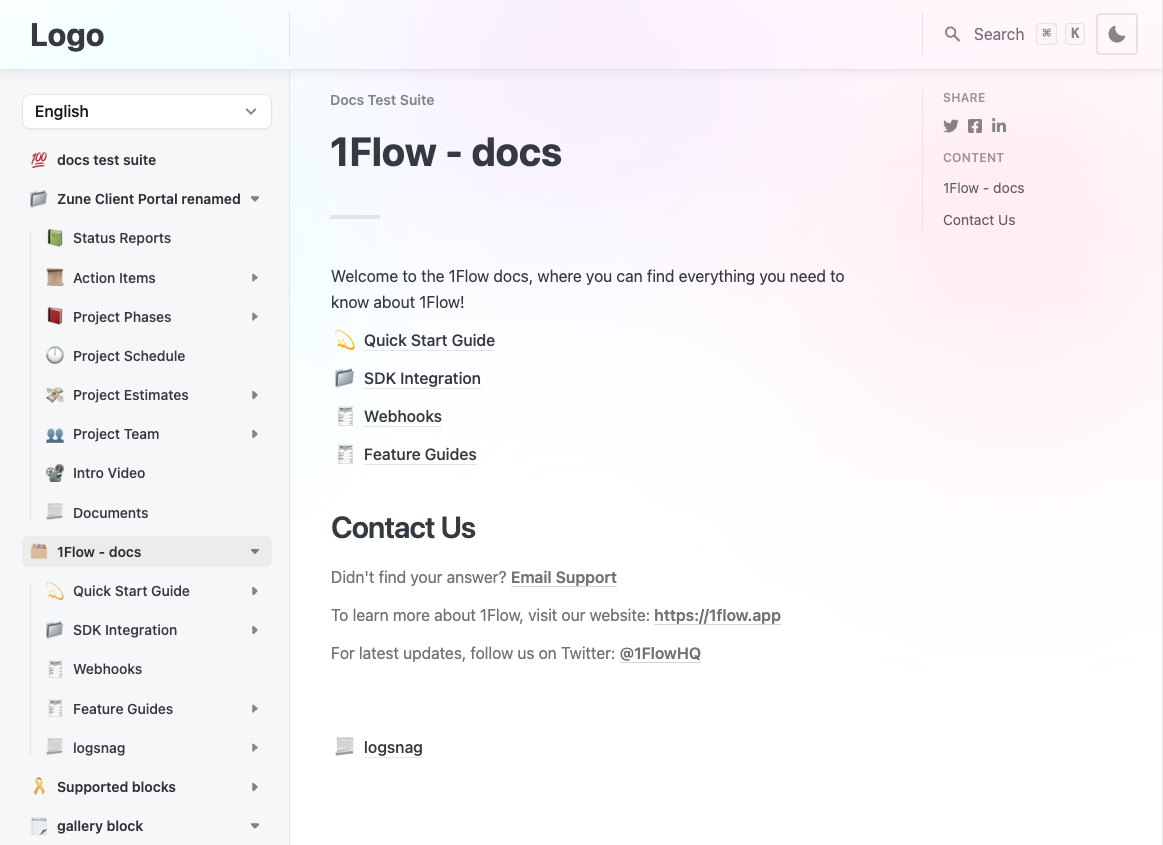
Task: Jump to 1Flow - docs in Content outline
Action: [x=984, y=188]
